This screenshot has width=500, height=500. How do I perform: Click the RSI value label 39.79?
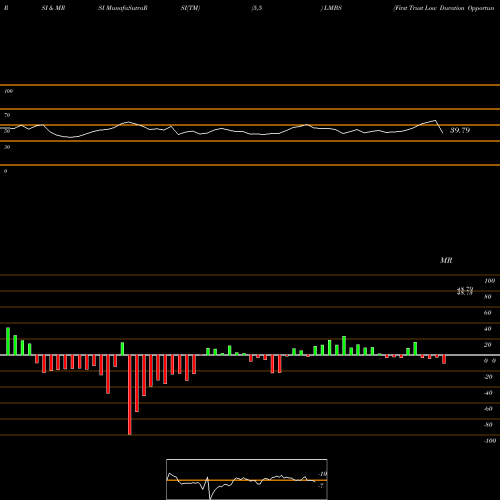[x=460, y=130]
